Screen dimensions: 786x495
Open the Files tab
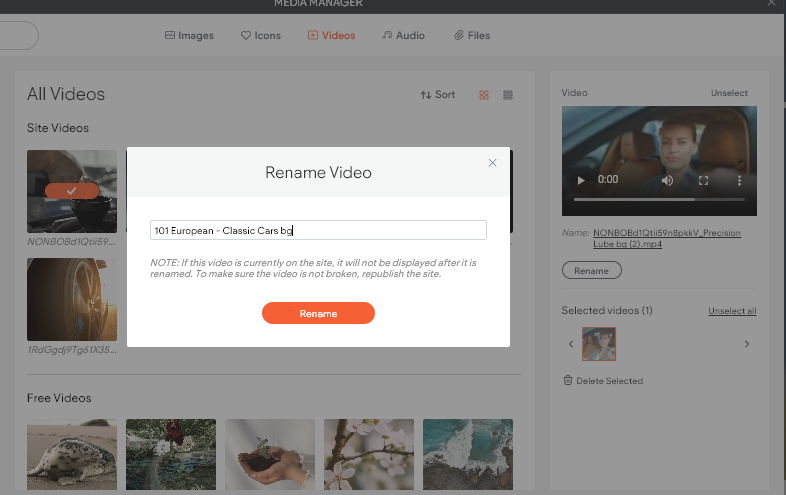472,35
